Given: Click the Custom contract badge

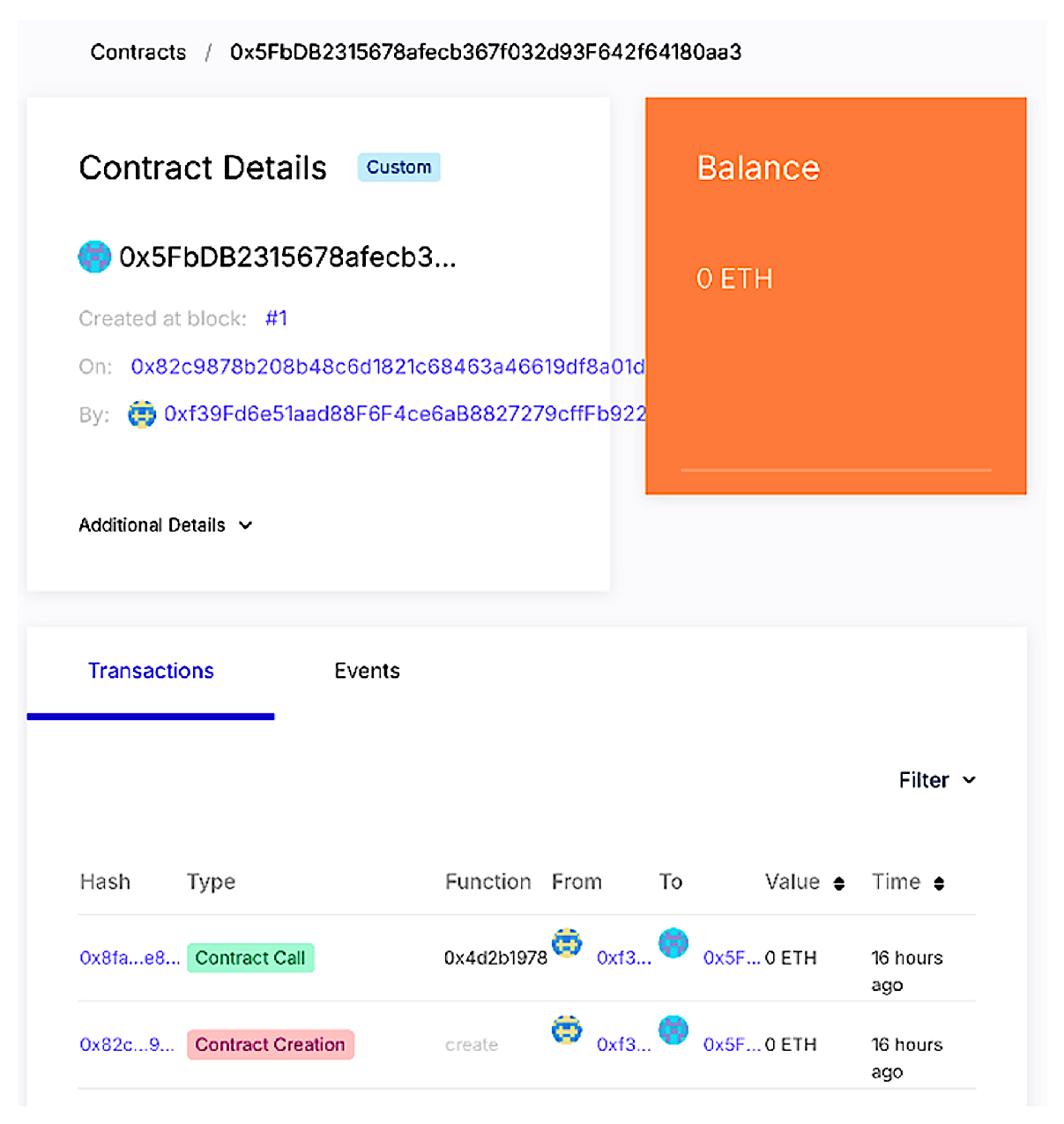Looking at the screenshot, I should [x=398, y=167].
